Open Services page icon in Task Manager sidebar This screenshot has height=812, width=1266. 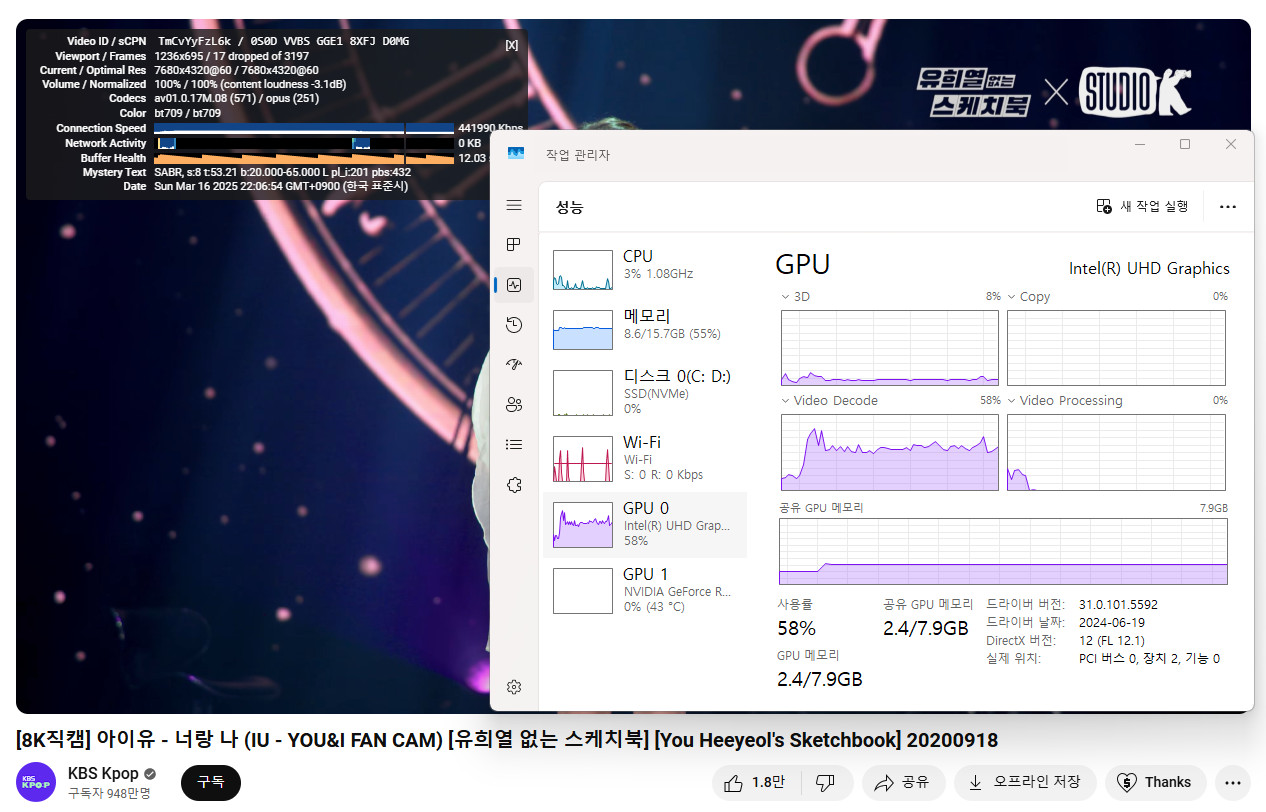(514, 485)
